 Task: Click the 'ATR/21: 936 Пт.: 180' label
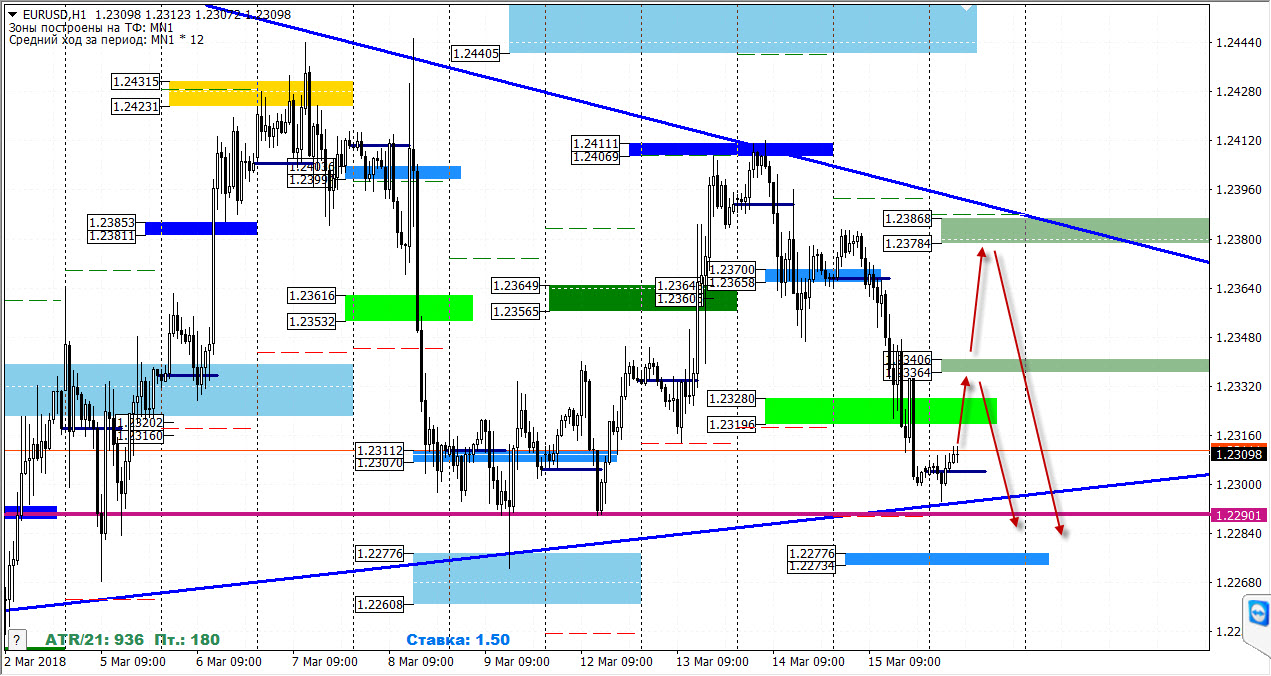click(132, 640)
